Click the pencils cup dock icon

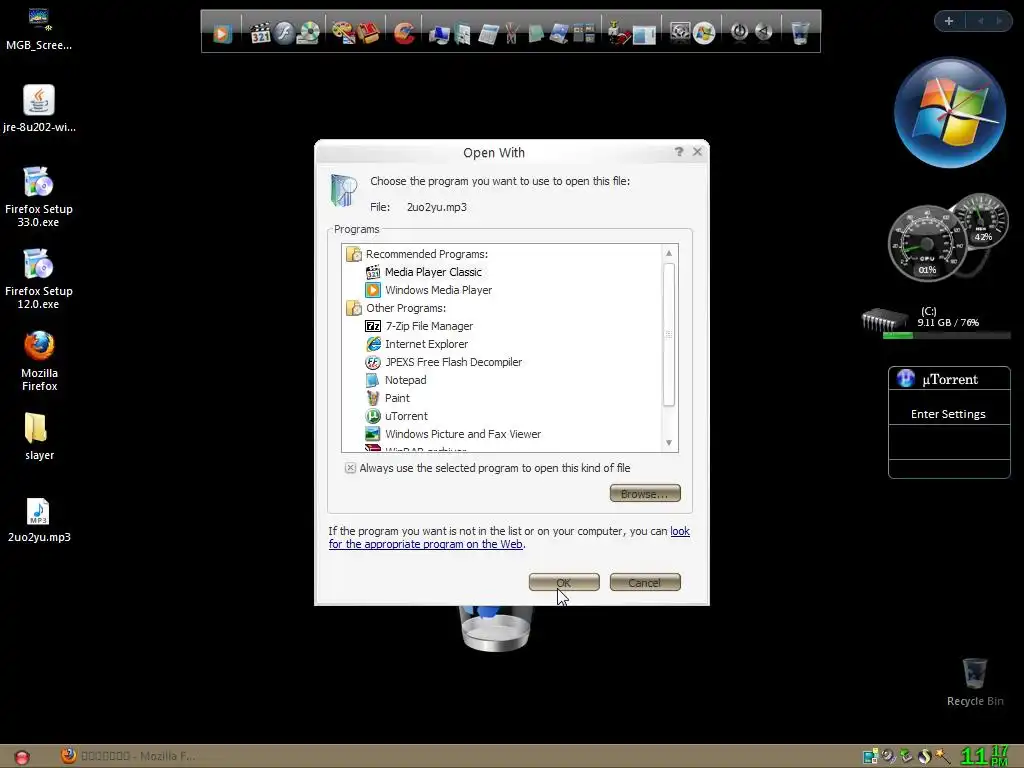[511, 33]
